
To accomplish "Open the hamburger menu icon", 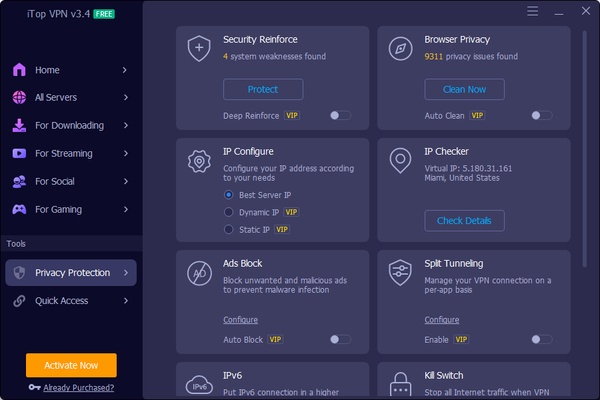I will click(532, 11).
